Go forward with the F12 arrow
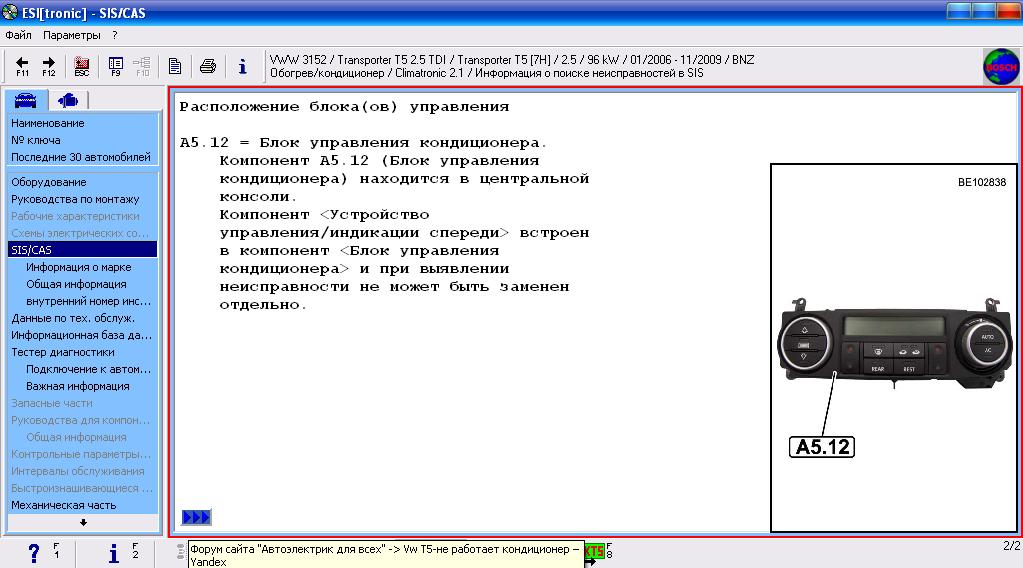 49,66
